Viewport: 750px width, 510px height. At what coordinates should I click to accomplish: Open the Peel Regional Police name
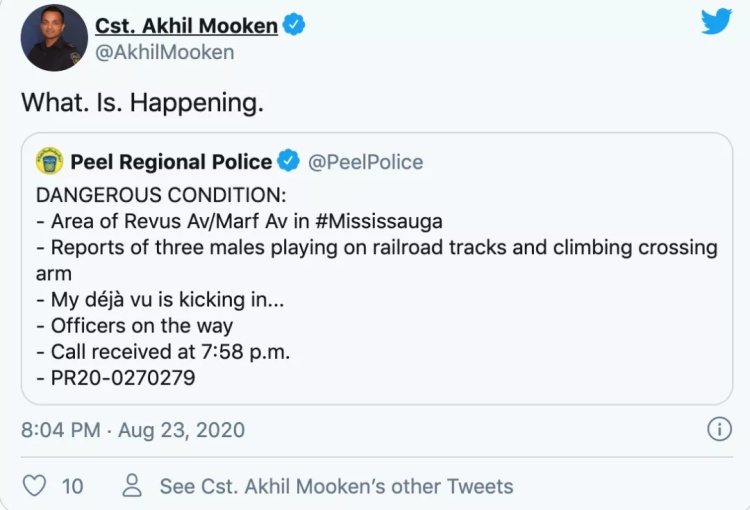pyautogui.click(x=171, y=162)
